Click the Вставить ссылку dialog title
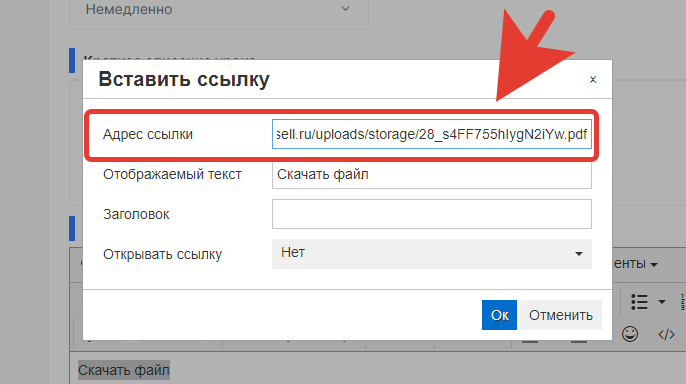 (x=184, y=79)
